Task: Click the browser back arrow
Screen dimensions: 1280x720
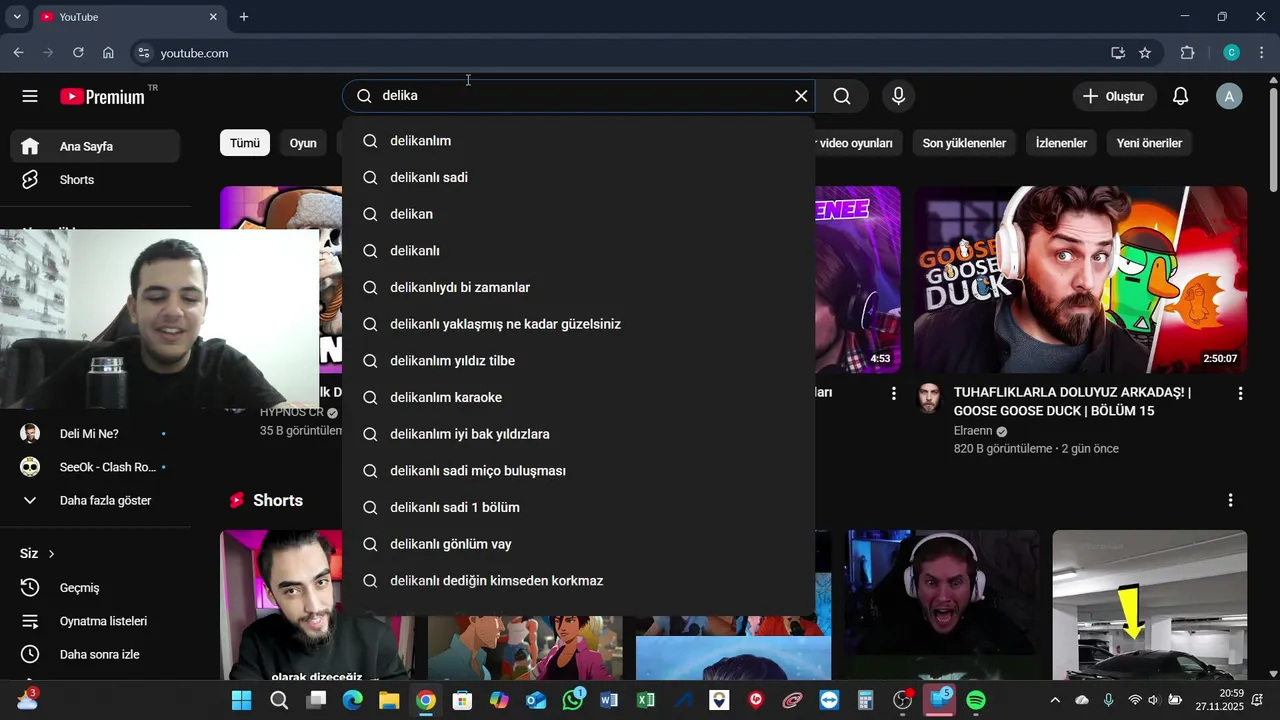Action: 18,53
